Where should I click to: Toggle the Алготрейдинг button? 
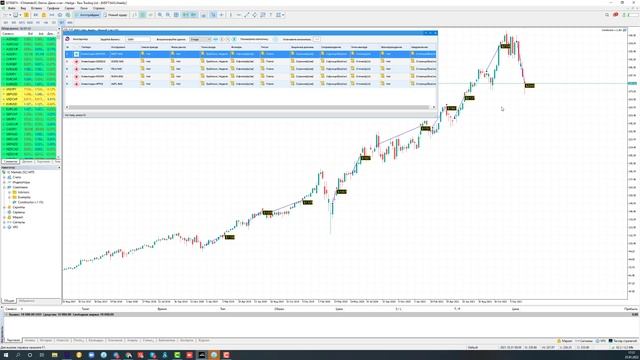[x=87, y=15]
